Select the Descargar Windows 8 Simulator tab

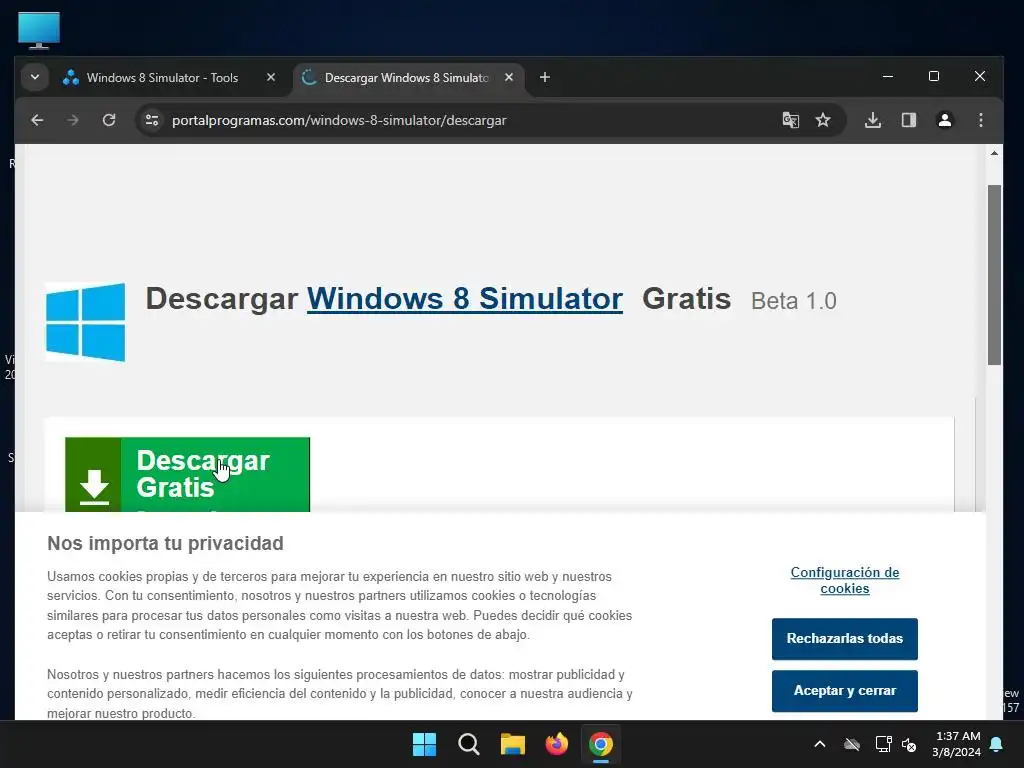click(x=406, y=78)
